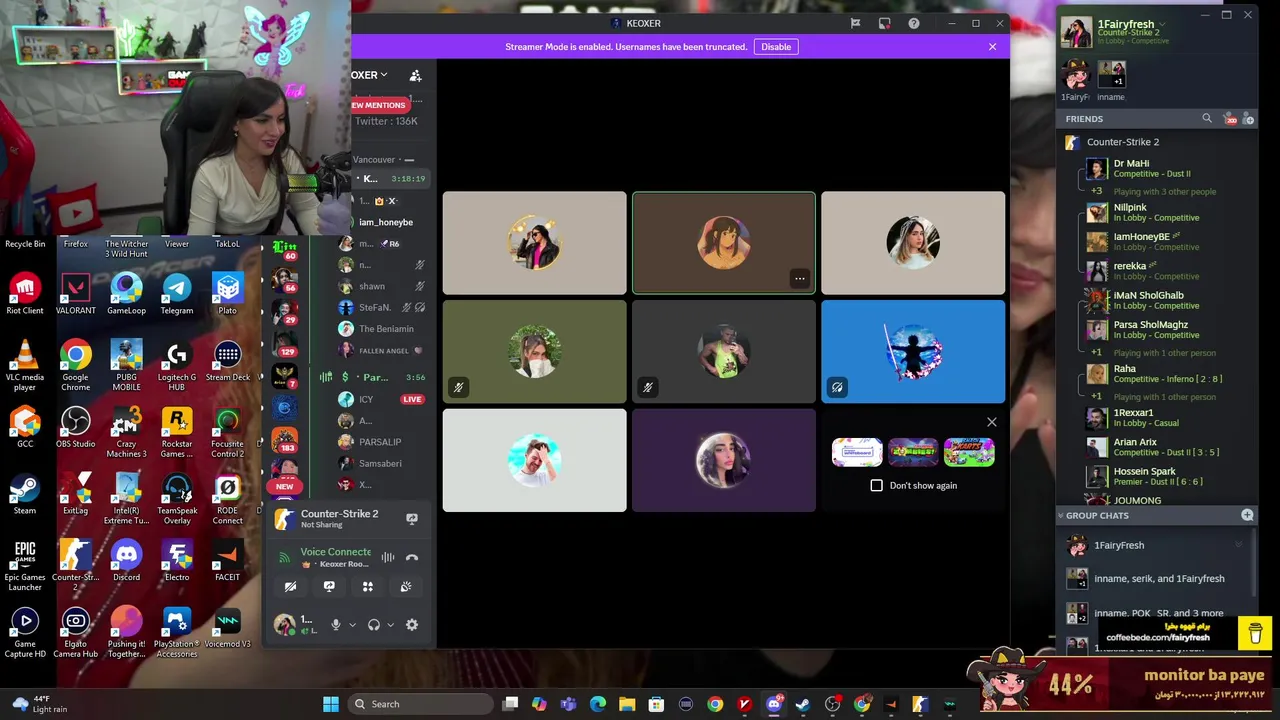Image resolution: width=1280 pixels, height=720 pixels.
Task: Open Discord headphone output options arrow
Action: coord(390,625)
